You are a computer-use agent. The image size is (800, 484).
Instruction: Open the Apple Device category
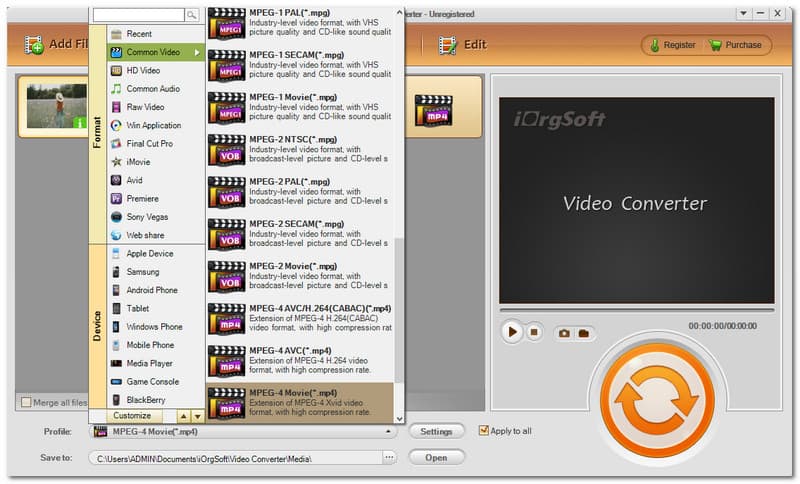[x=156, y=253]
